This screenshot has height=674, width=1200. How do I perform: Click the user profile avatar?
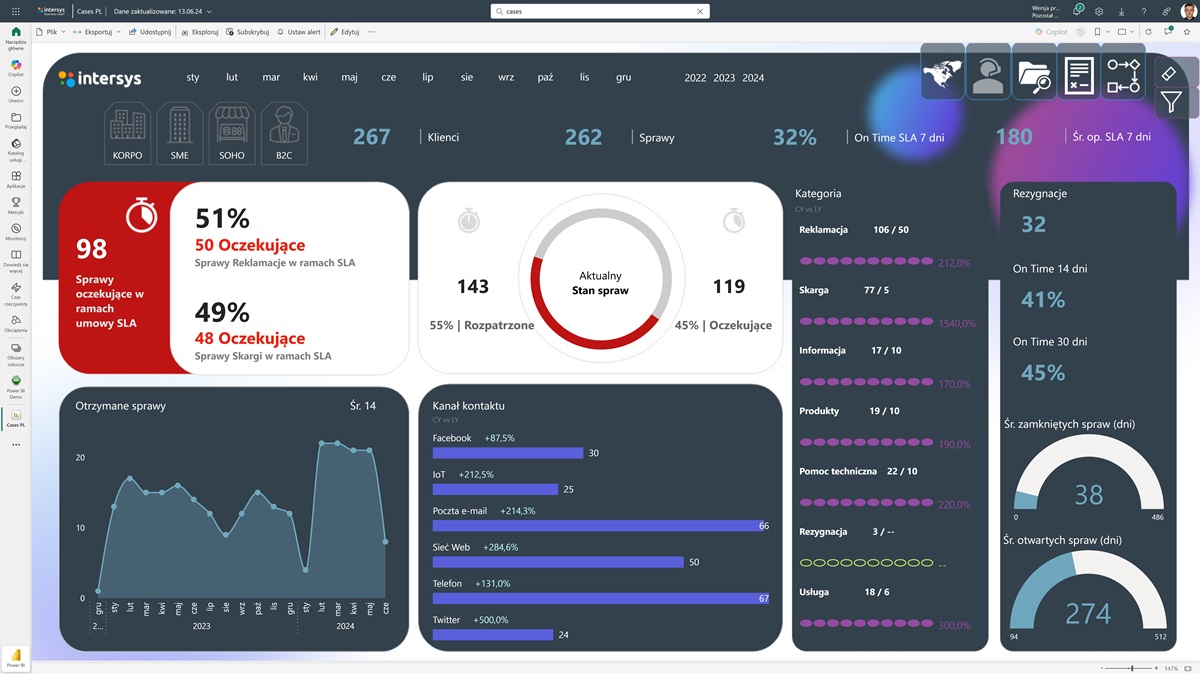tap(1187, 11)
